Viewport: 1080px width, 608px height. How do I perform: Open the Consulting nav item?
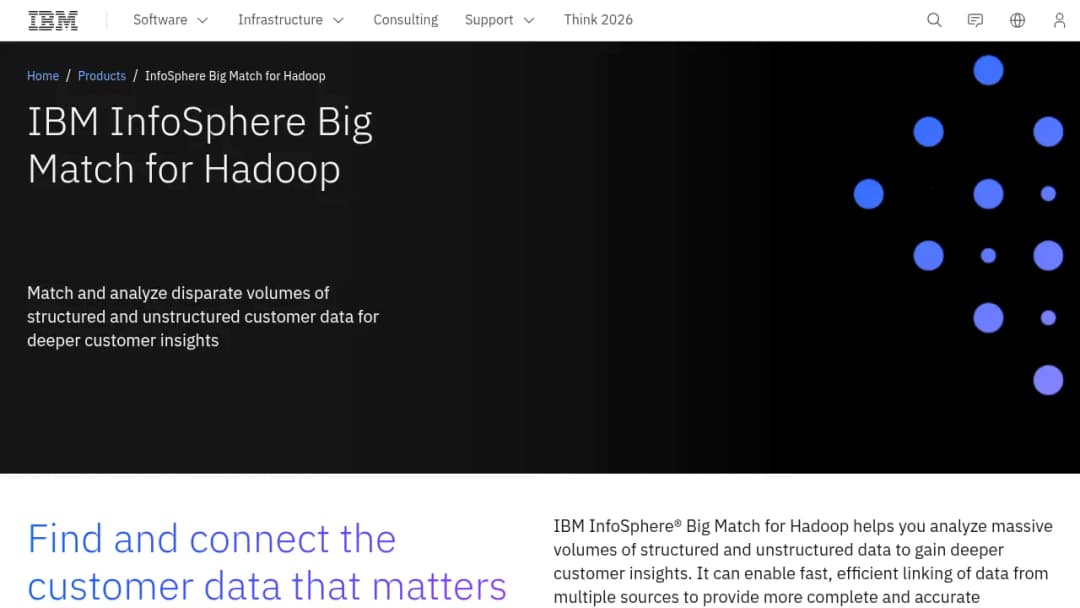pos(406,20)
